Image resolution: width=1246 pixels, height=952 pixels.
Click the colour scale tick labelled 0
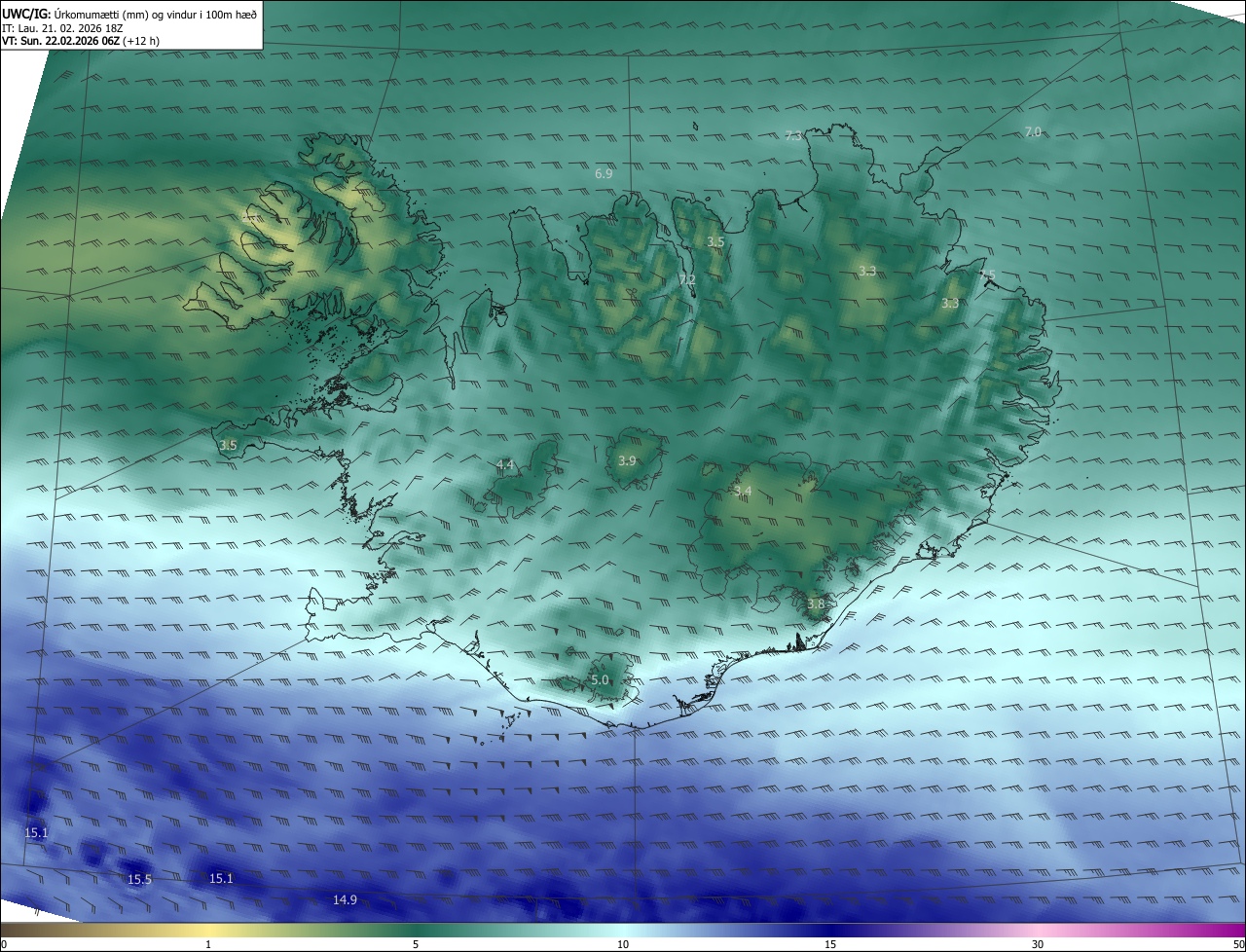(4, 944)
